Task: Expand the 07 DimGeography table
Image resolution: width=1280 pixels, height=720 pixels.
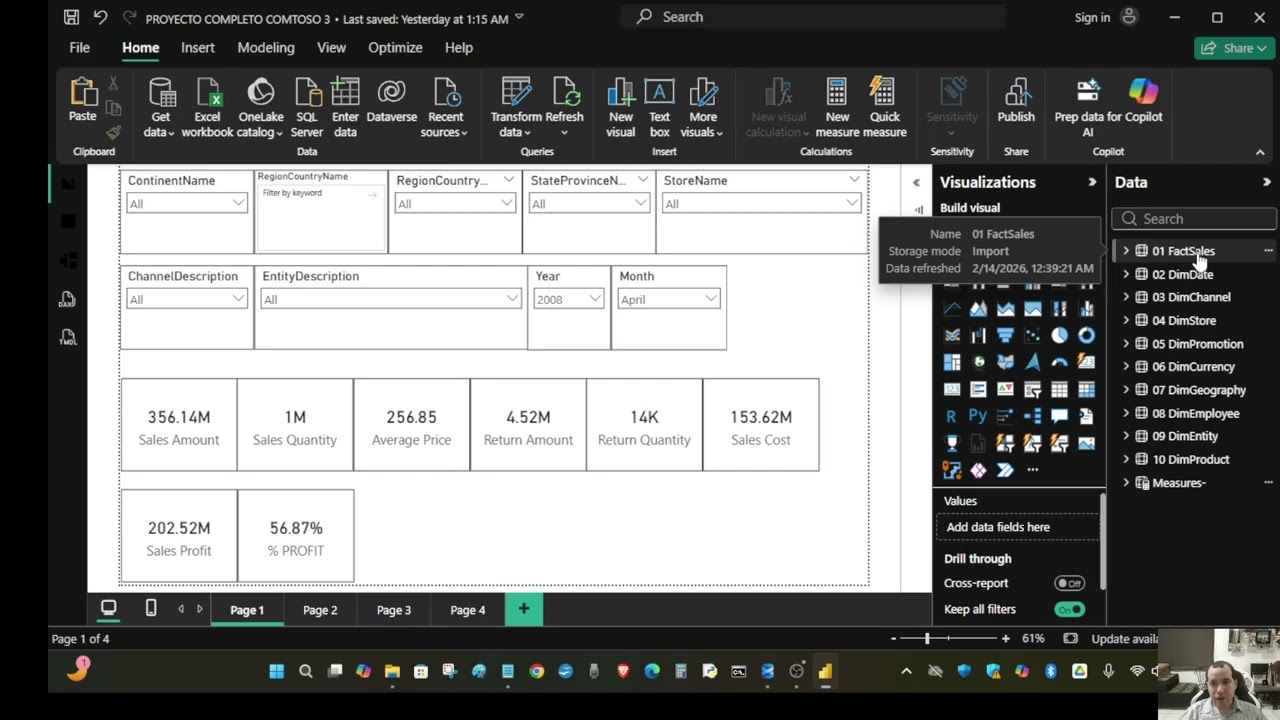Action: click(1126, 390)
